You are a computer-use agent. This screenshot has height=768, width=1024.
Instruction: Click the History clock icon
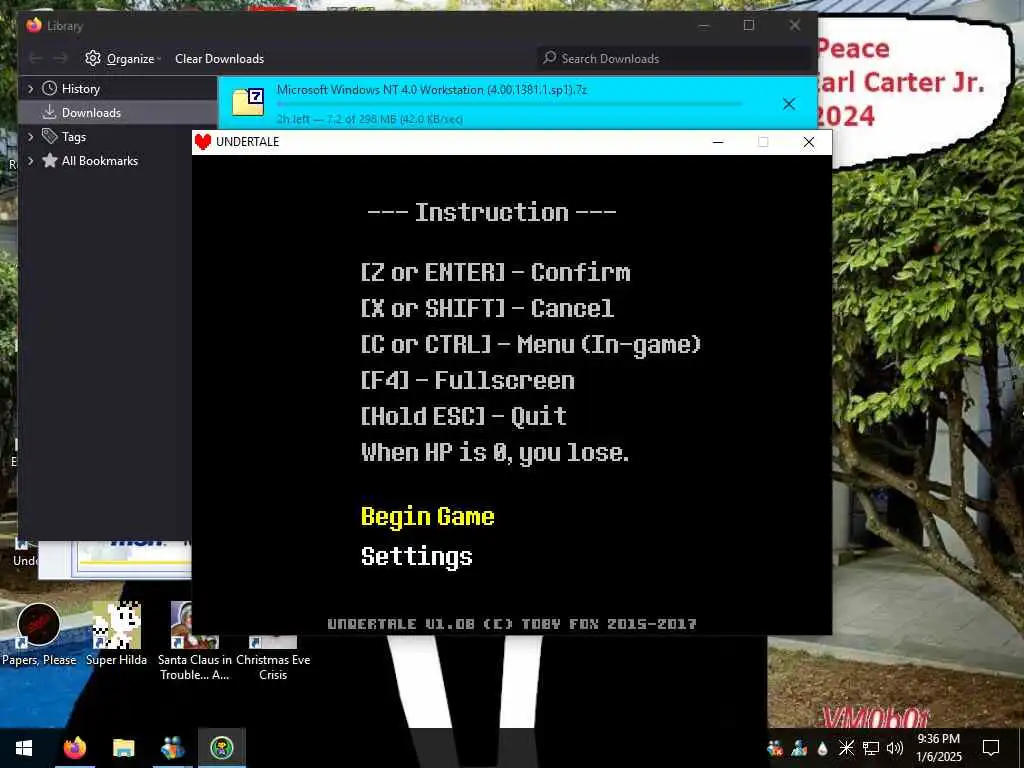coord(49,88)
